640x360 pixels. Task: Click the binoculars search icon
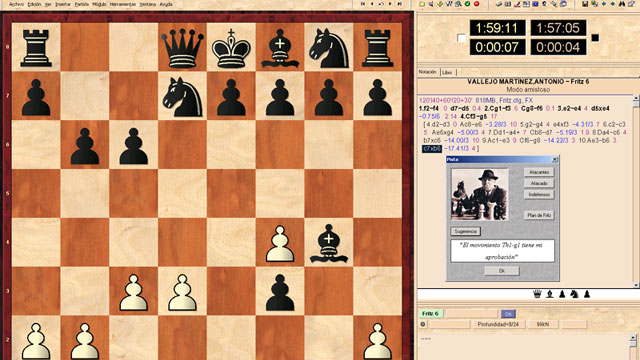(x=622, y=4)
